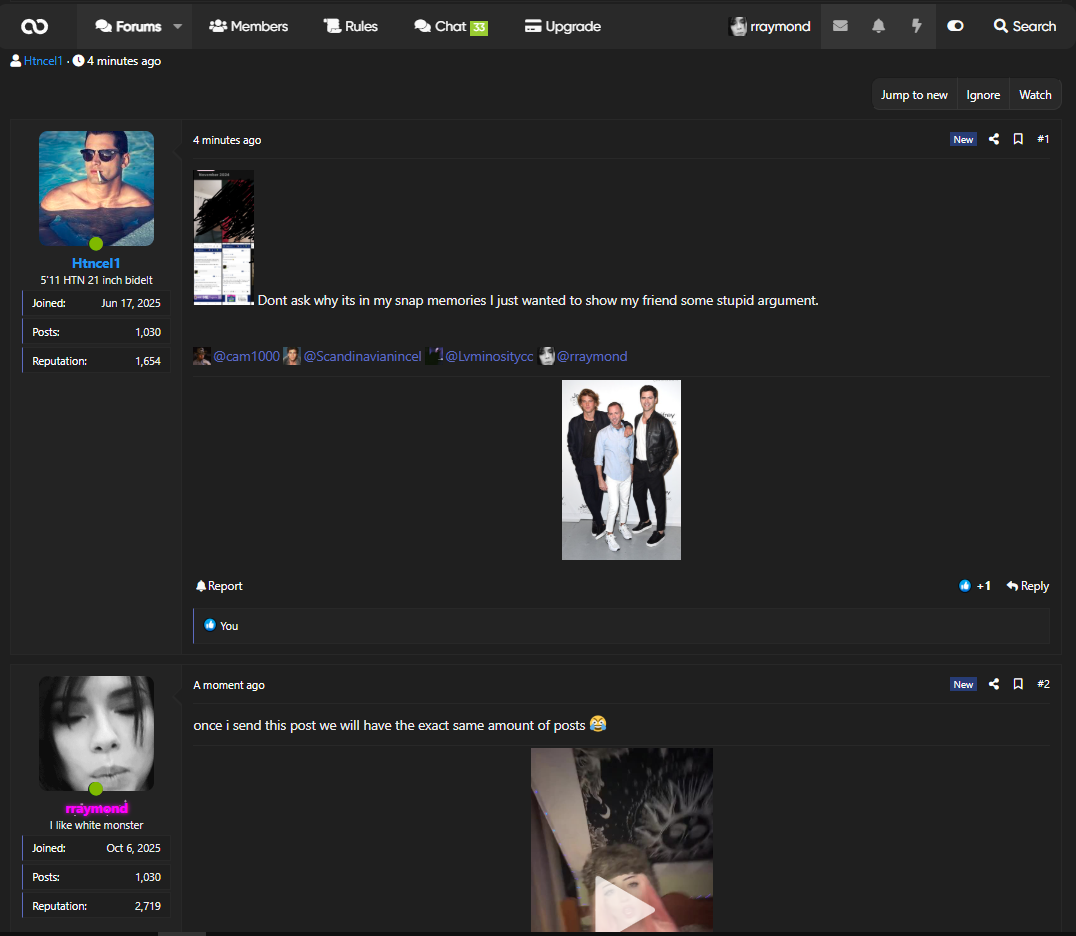1076x936 pixels.
Task: Open the rraymond account menu
Action: pos(770,26)
